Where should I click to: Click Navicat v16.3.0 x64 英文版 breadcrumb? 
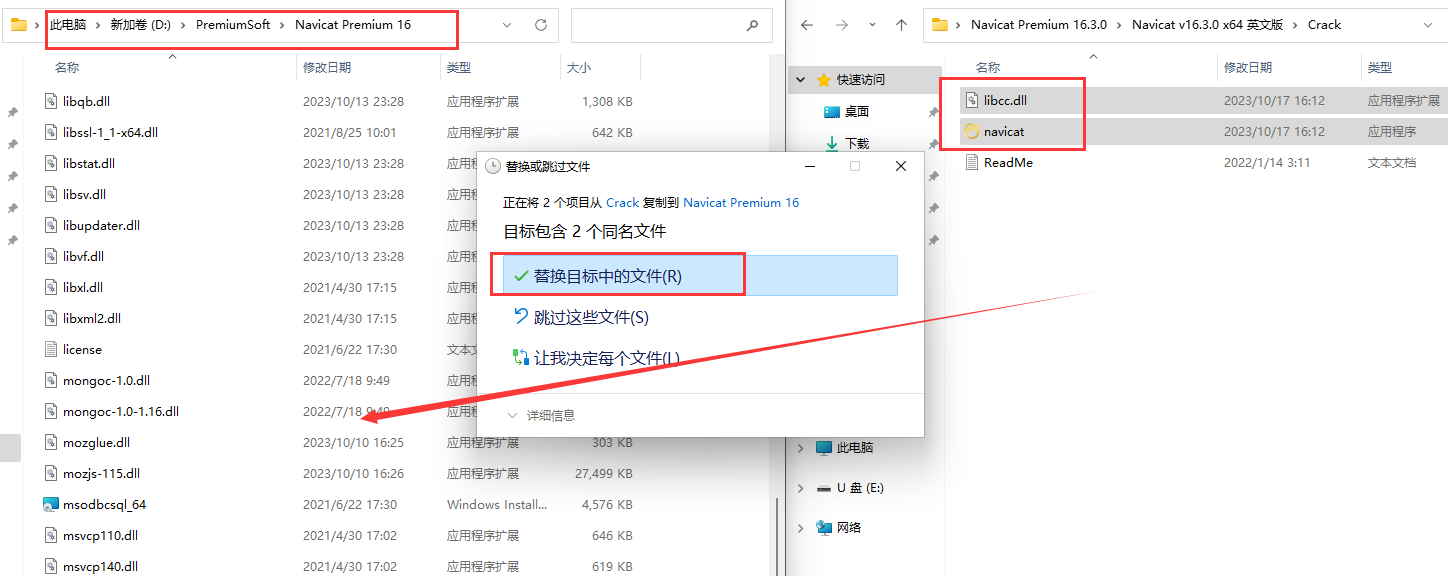pyautogui.click(x=1207, y=25)
